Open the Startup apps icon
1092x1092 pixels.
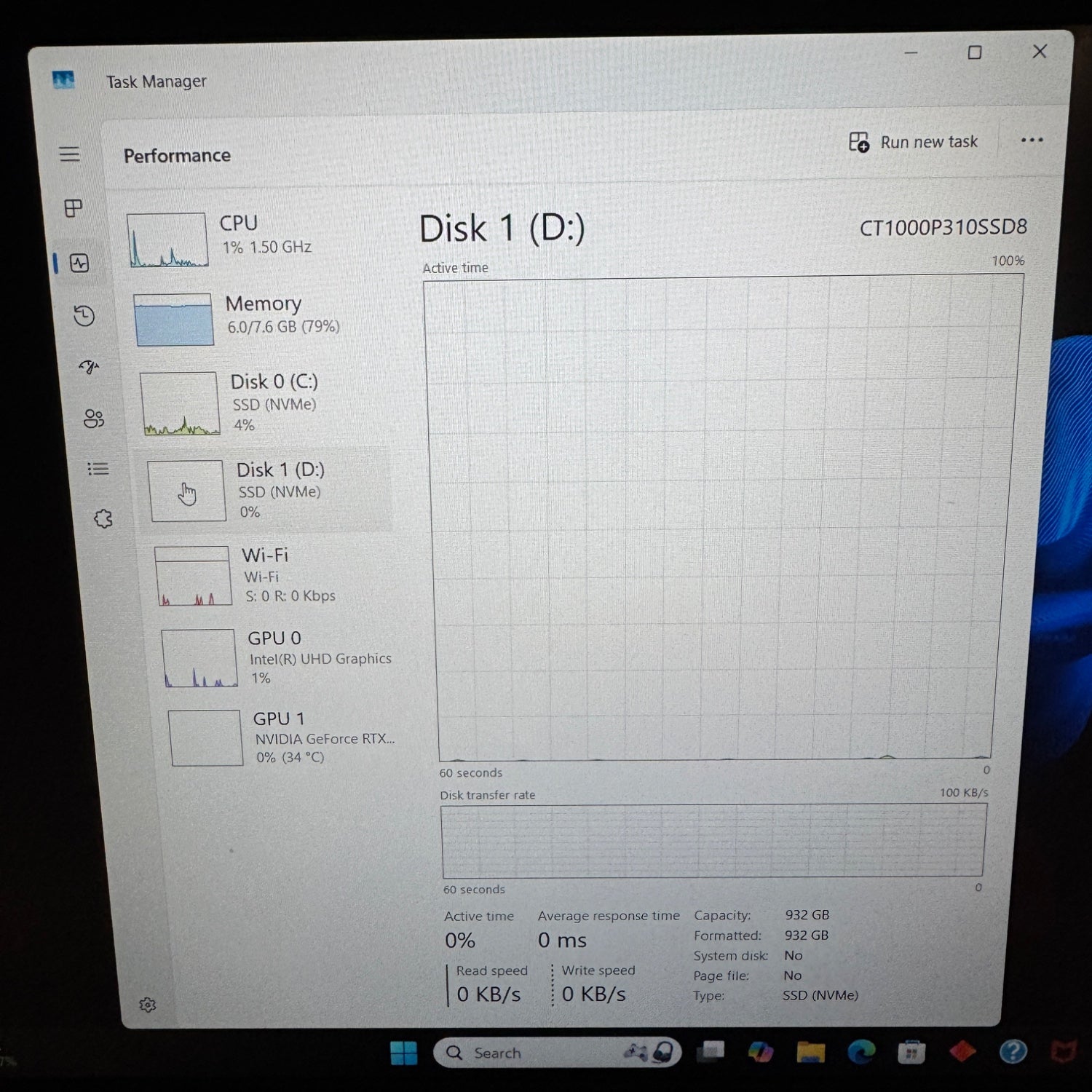point(89,367)
